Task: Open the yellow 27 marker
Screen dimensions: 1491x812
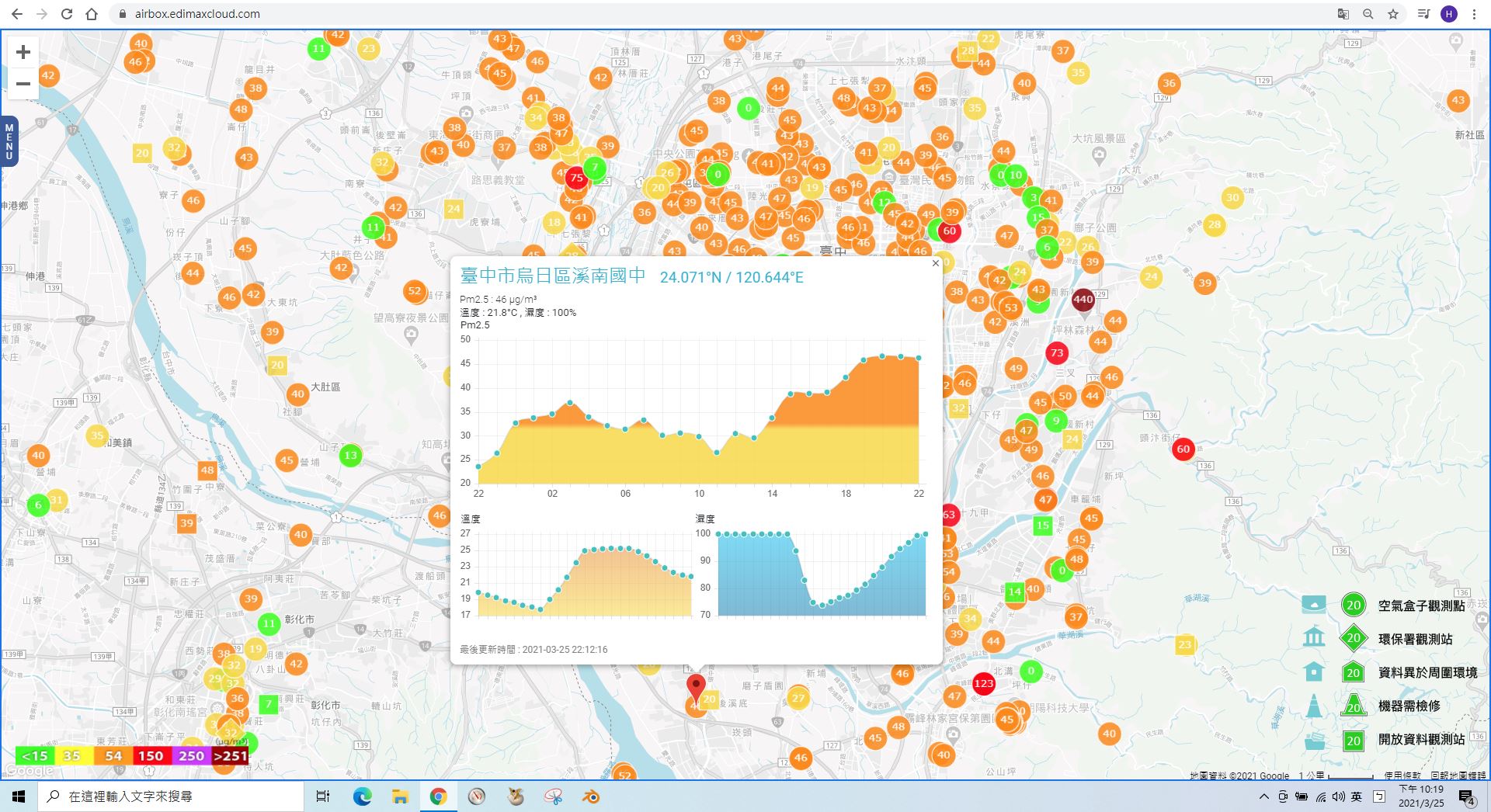Action: (x=798, y=698)
